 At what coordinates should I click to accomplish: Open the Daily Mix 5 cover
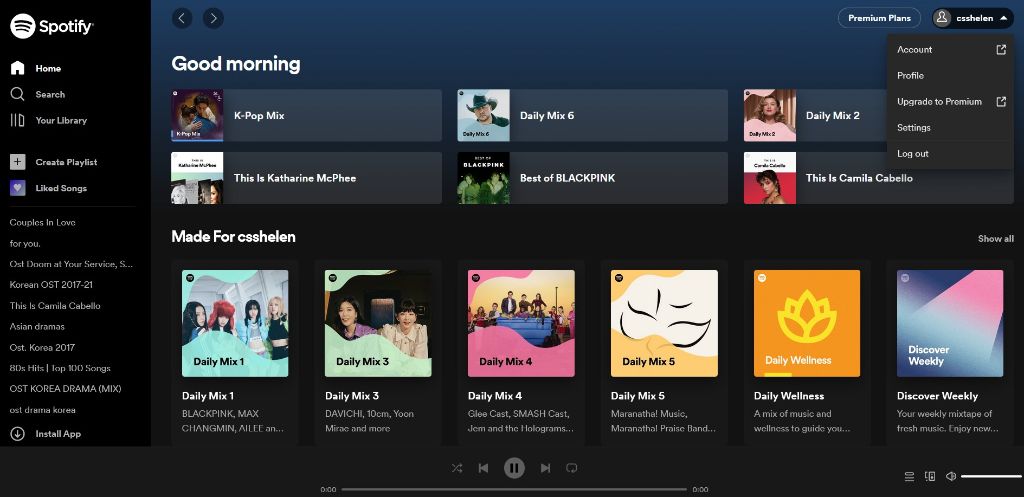664,323
